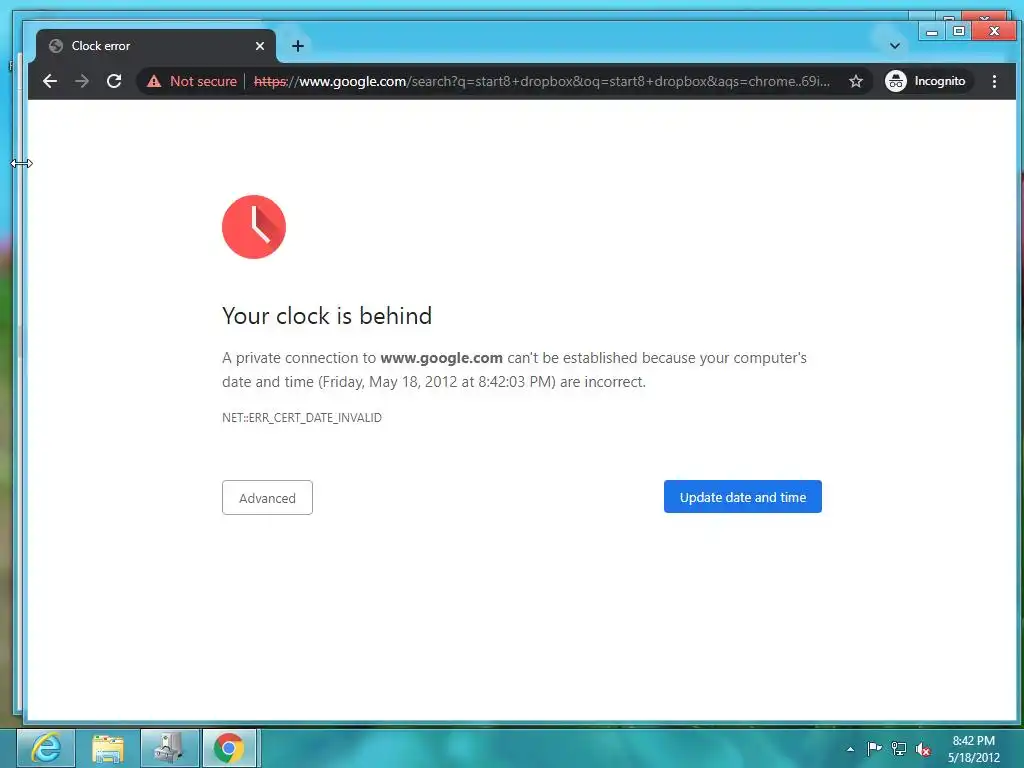Open the Not secure warning info
Image resolution: width=1024 pixels, height=768 pixels.
[154, 81]
